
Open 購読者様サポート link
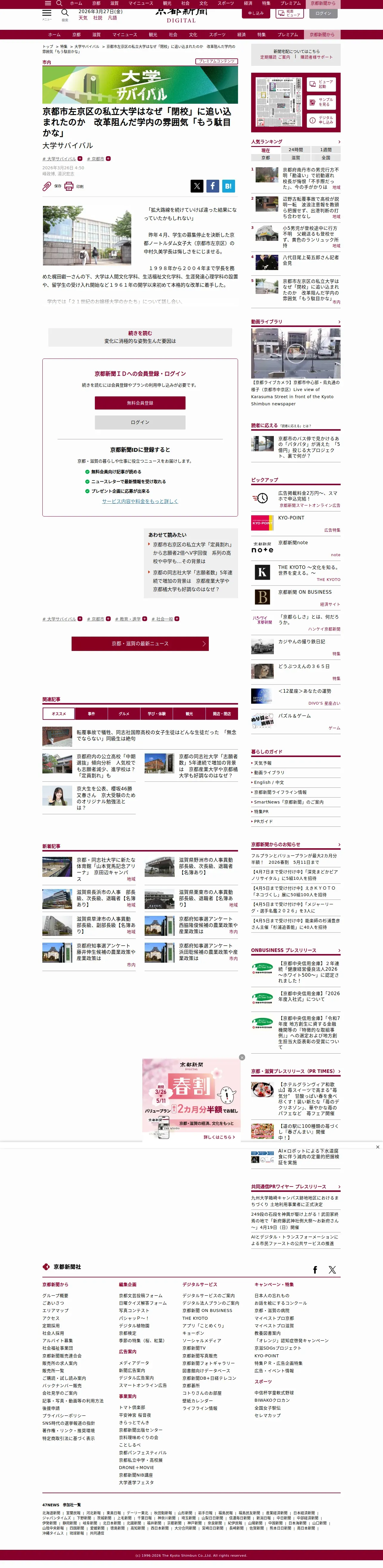(x=316, y=57)
